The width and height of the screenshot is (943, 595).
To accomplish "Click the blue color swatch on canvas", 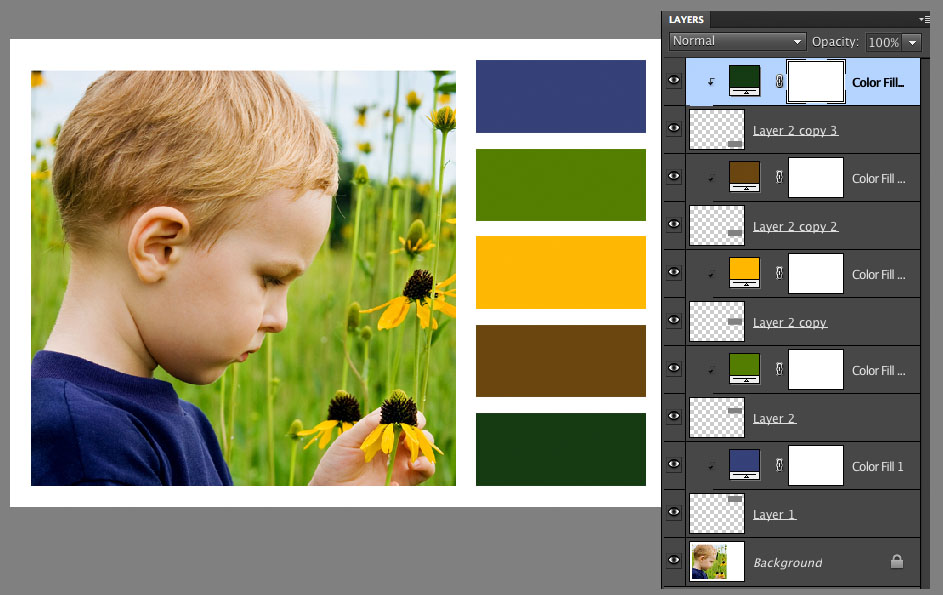I will (x=561, y=96).
